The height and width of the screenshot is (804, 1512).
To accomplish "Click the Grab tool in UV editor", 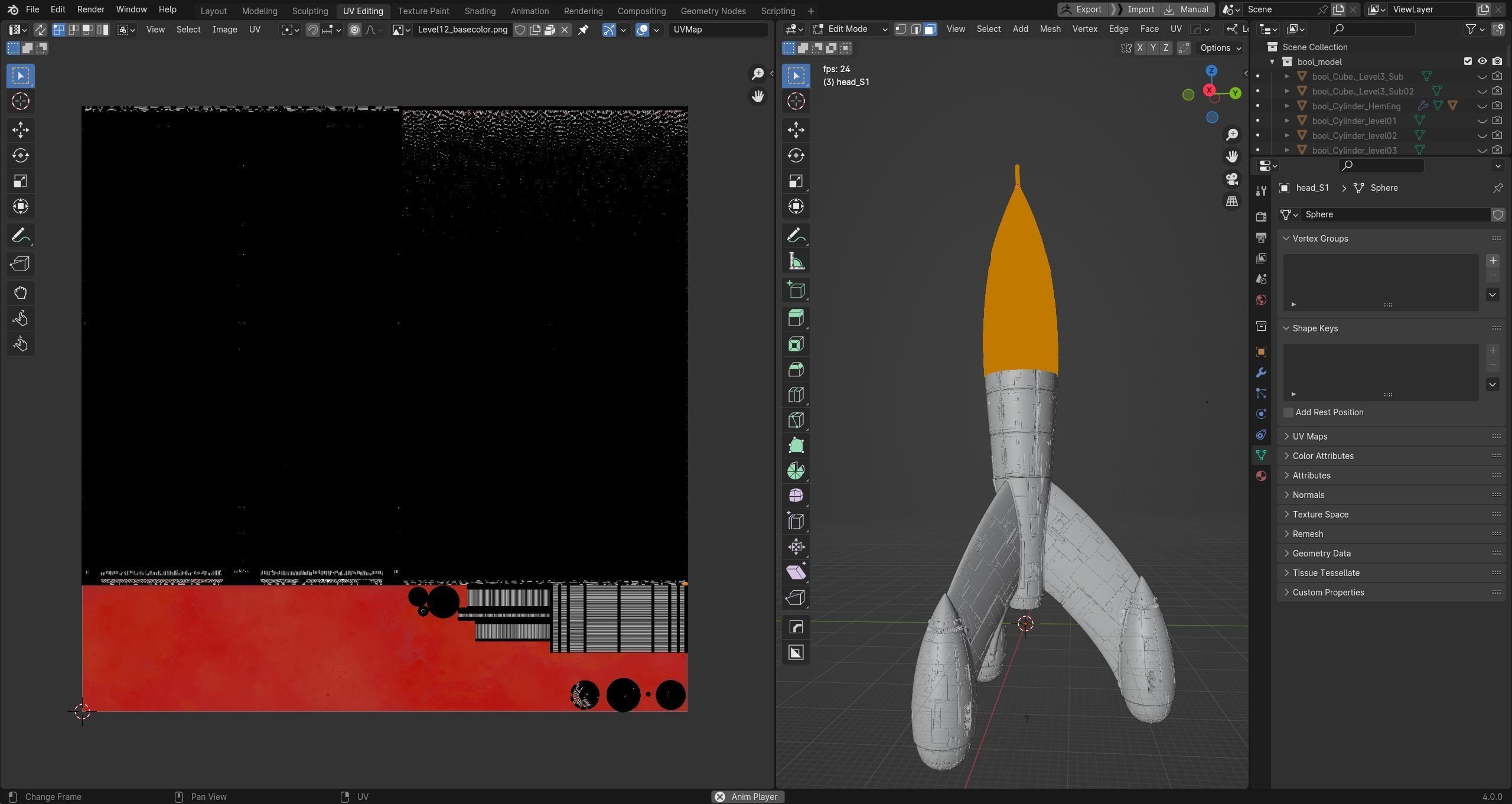I will [20, 293].
